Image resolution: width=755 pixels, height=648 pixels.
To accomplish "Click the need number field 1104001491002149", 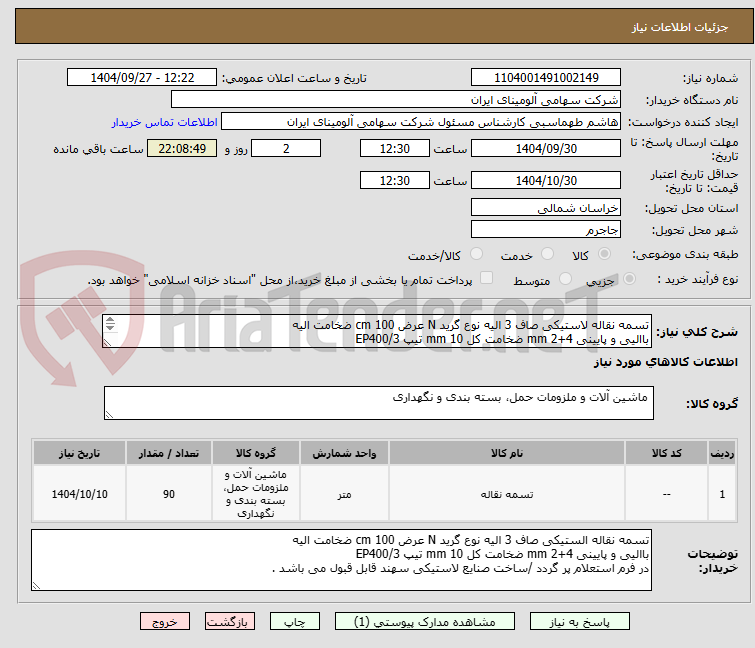I will coord(546,78).
